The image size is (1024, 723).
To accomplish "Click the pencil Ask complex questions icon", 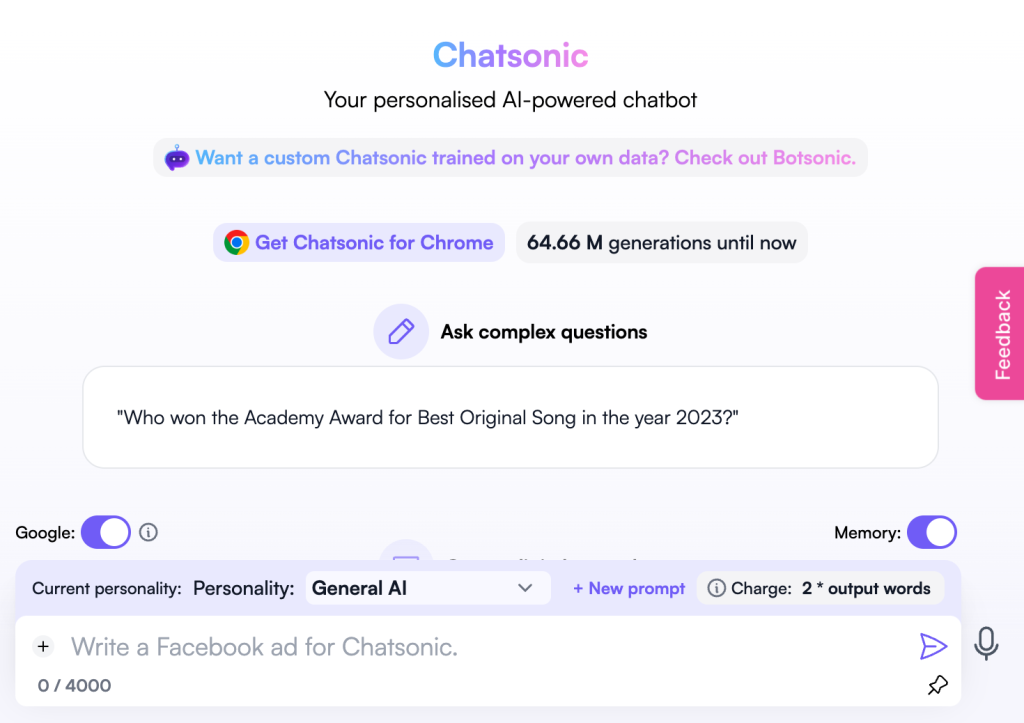I will 401,332.
